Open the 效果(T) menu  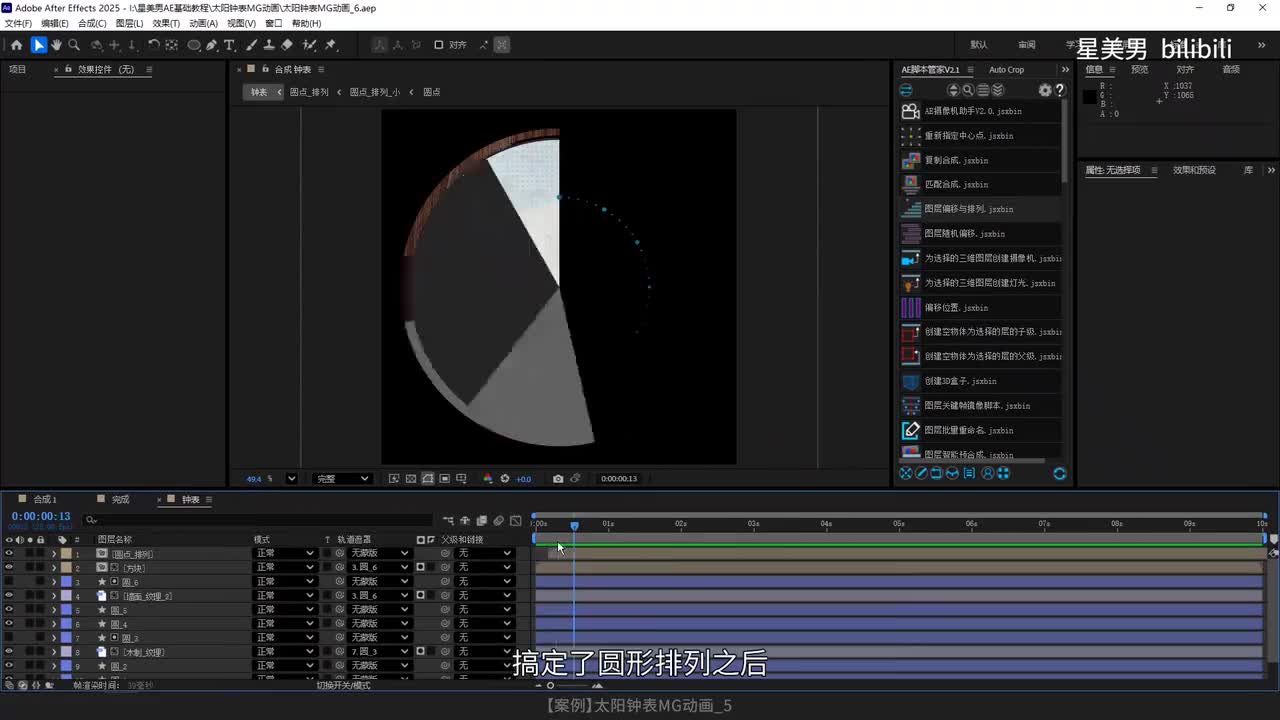click(x=166, y=23)
